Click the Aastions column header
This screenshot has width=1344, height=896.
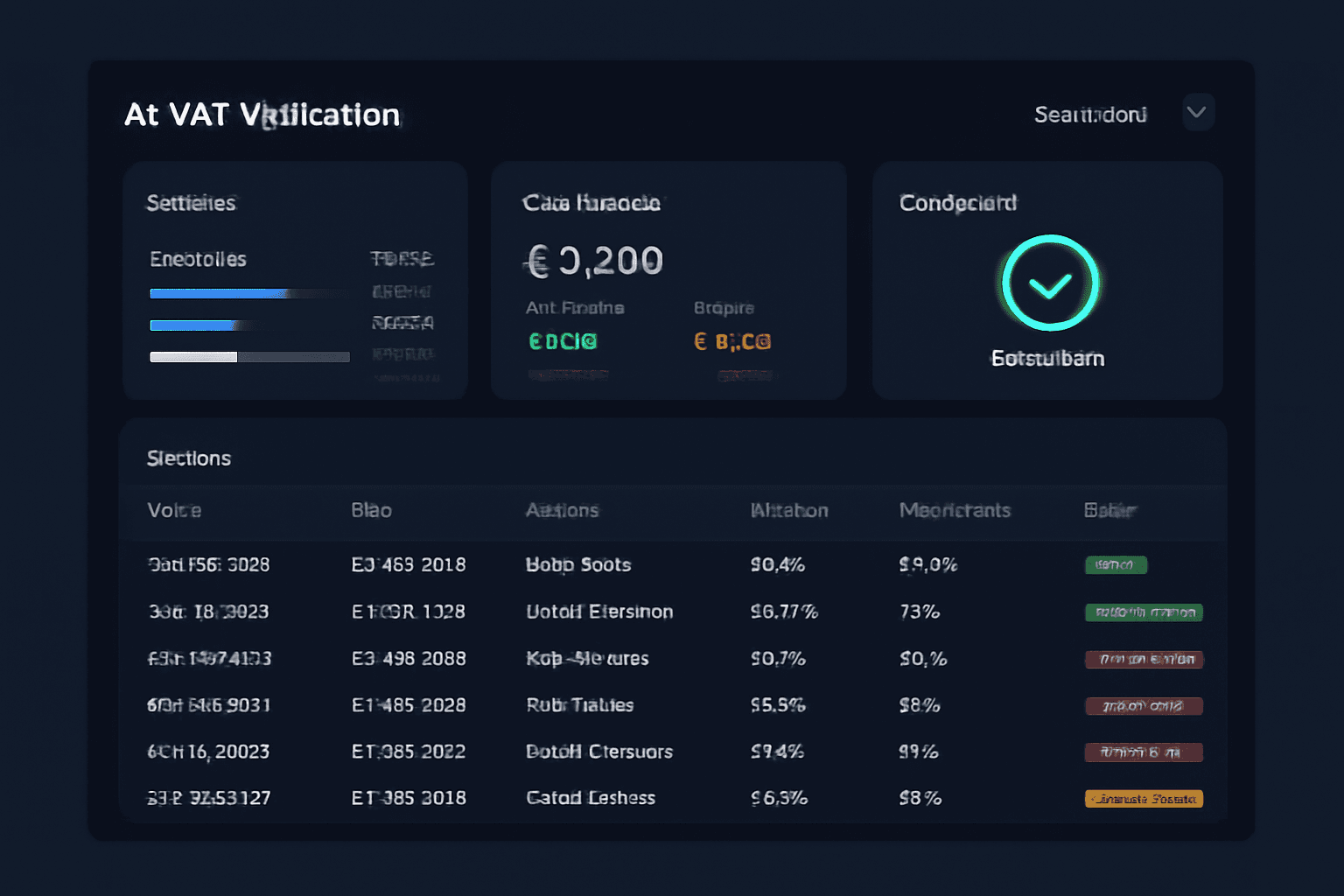(x=562, y=510)
